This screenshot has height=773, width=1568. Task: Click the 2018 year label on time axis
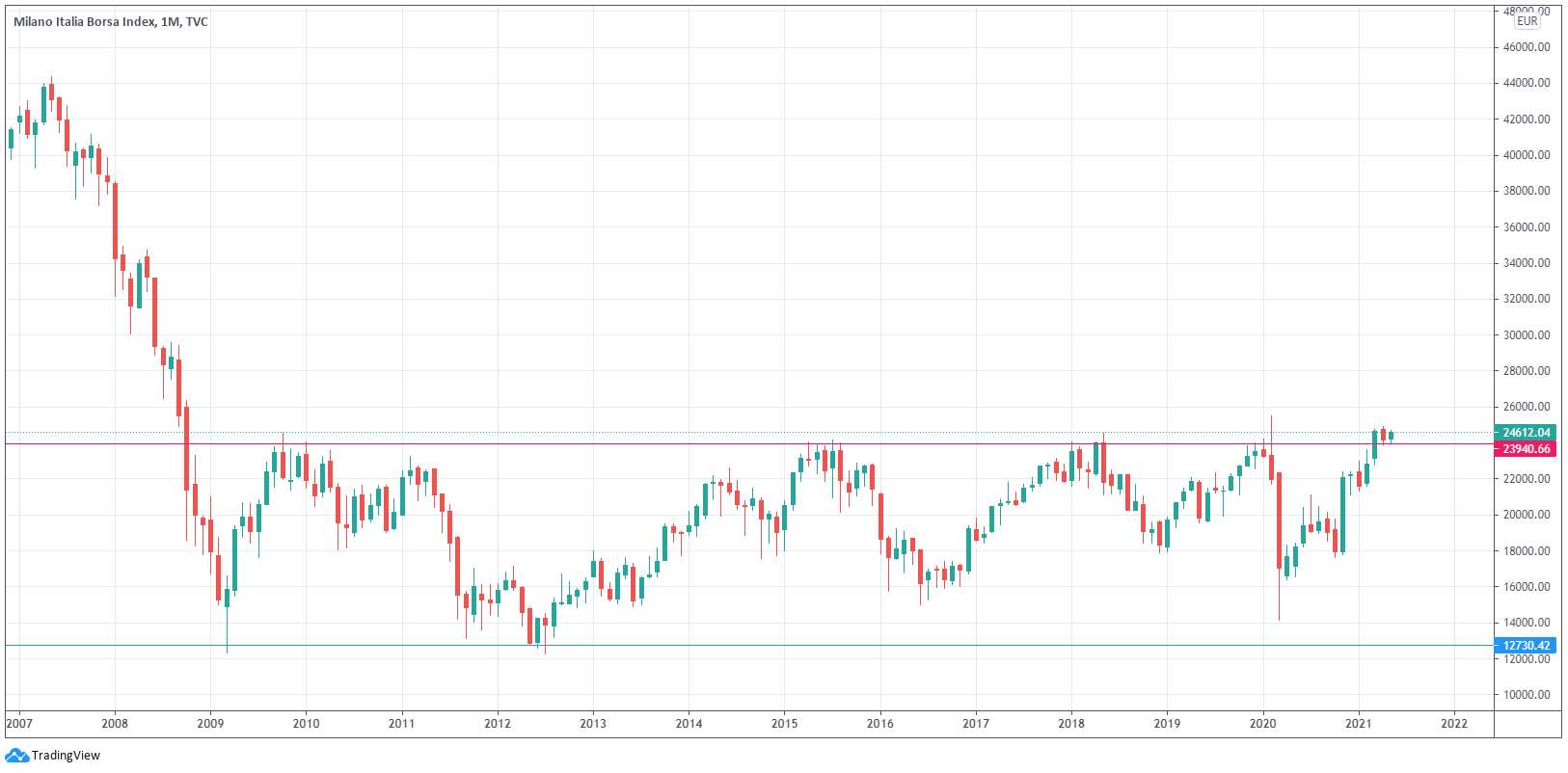1071,724
